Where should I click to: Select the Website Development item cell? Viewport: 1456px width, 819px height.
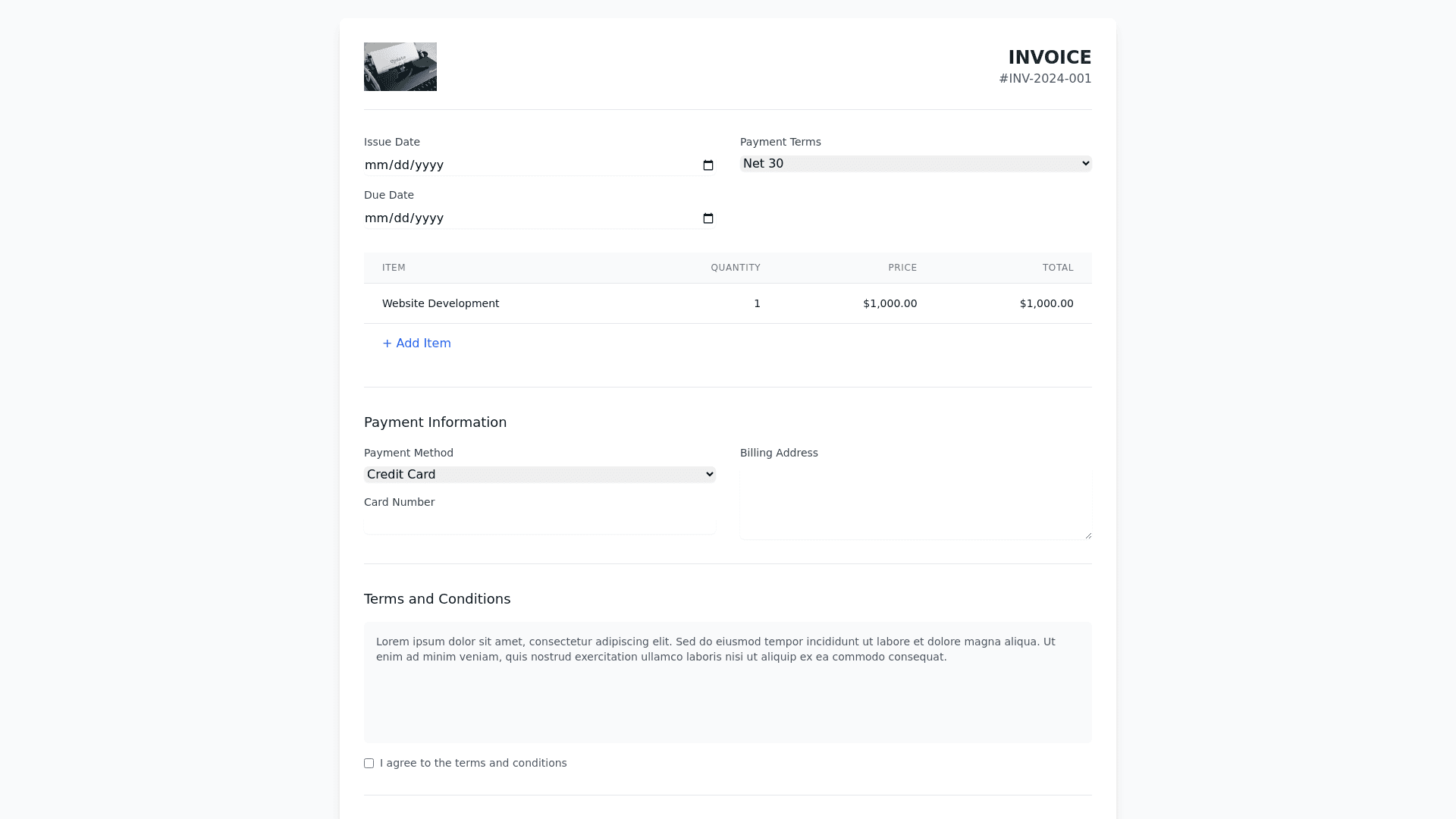click(441, 303)
